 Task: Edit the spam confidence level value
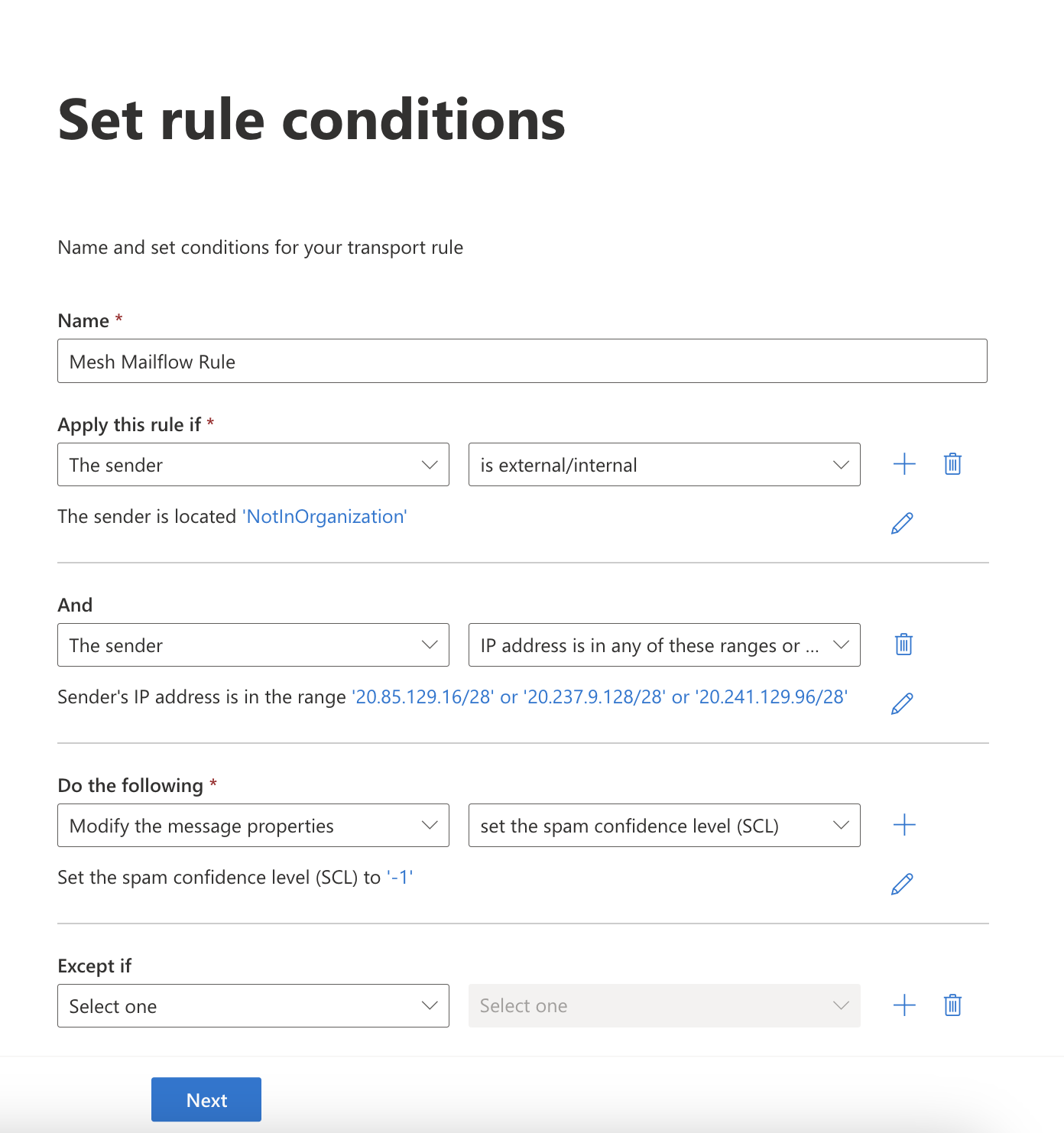click(x=902, y=884)
